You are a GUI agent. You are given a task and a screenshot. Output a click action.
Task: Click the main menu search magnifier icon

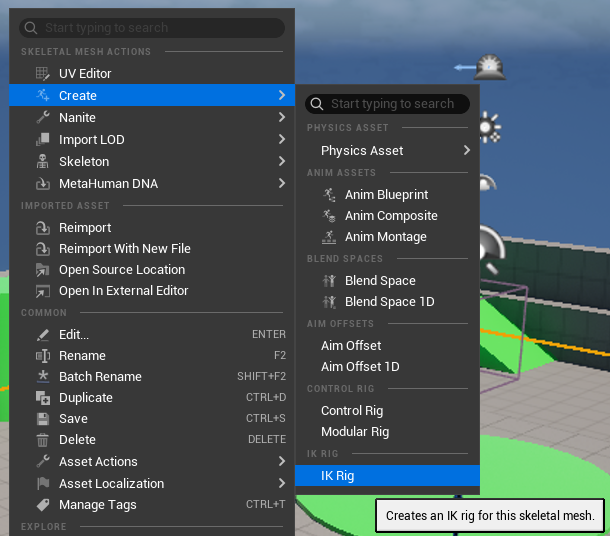pos(31,28)
